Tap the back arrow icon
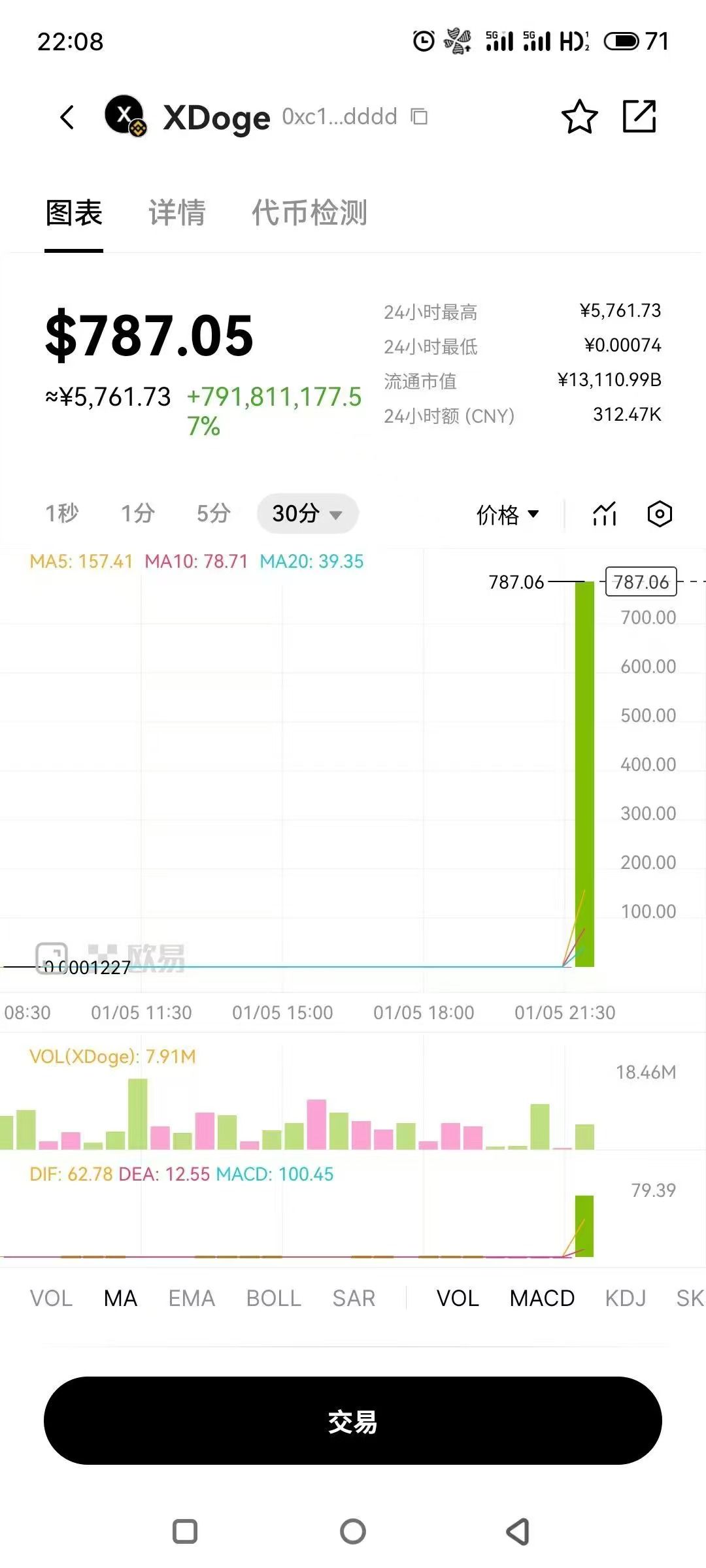706x1568 pixels. coord(67,118)
